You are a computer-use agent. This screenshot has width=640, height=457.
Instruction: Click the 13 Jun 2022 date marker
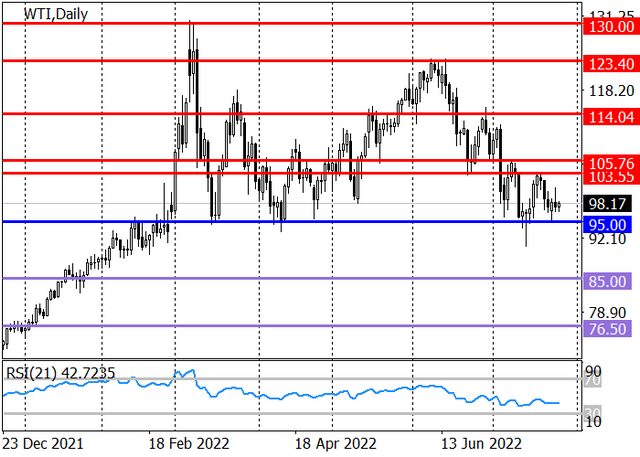[481, 444]
